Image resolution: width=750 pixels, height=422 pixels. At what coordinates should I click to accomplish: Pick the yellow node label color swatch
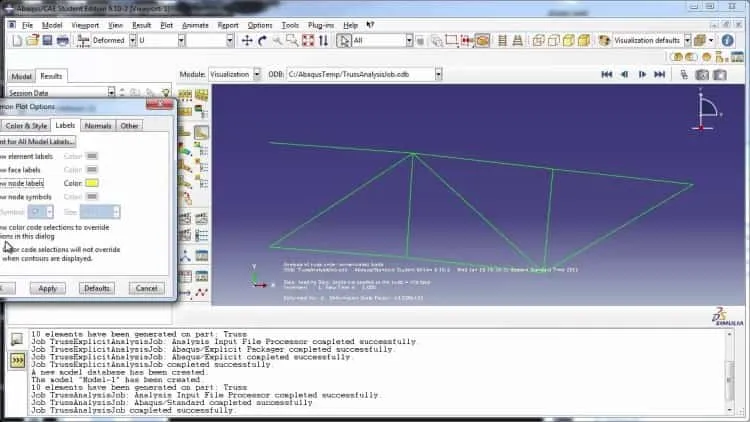pyautogui.click(x=92, y=183)
